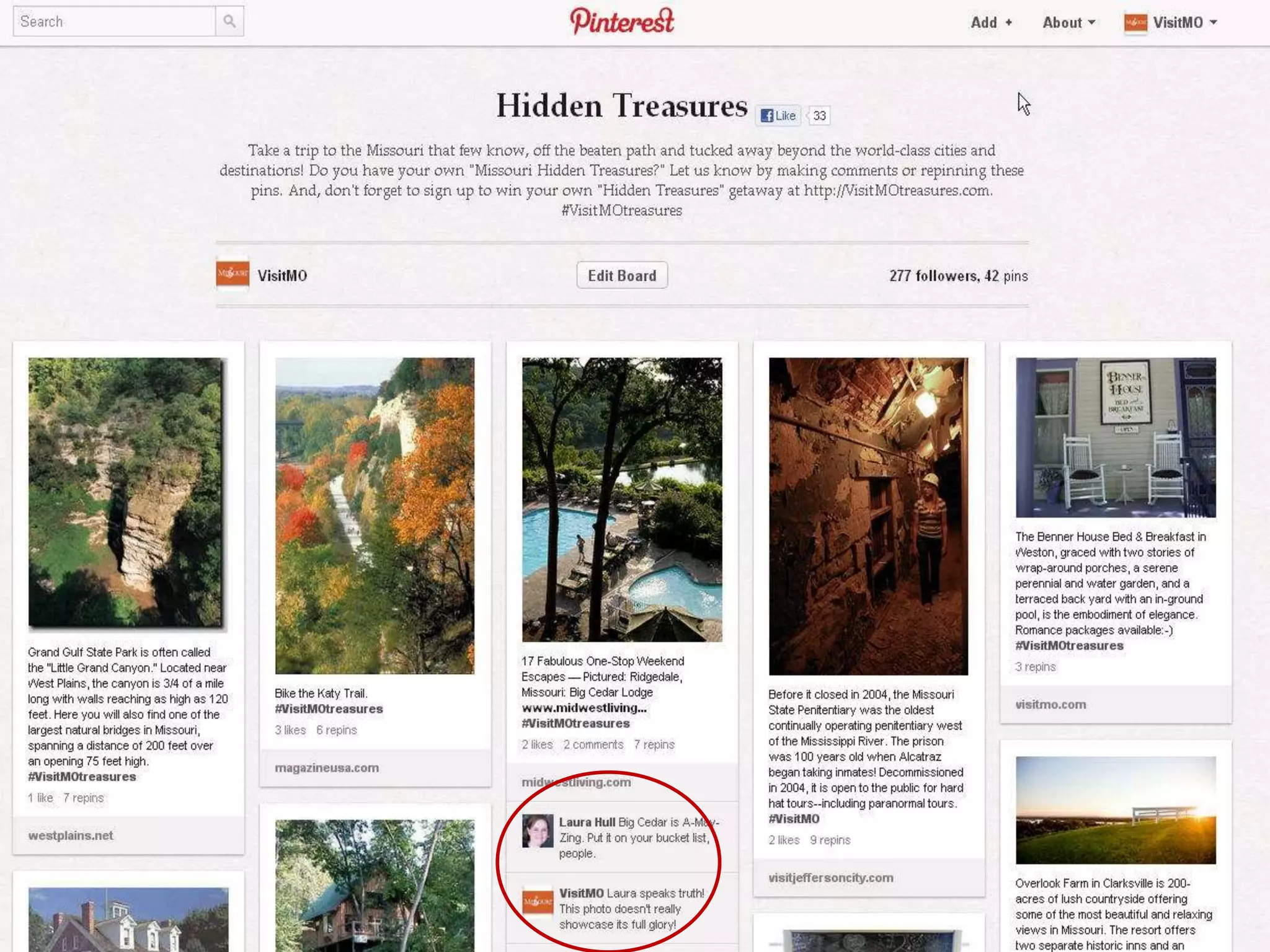Click the Facebook Like button
Screen dimensions: 1270x952
(x=778, y=116)
